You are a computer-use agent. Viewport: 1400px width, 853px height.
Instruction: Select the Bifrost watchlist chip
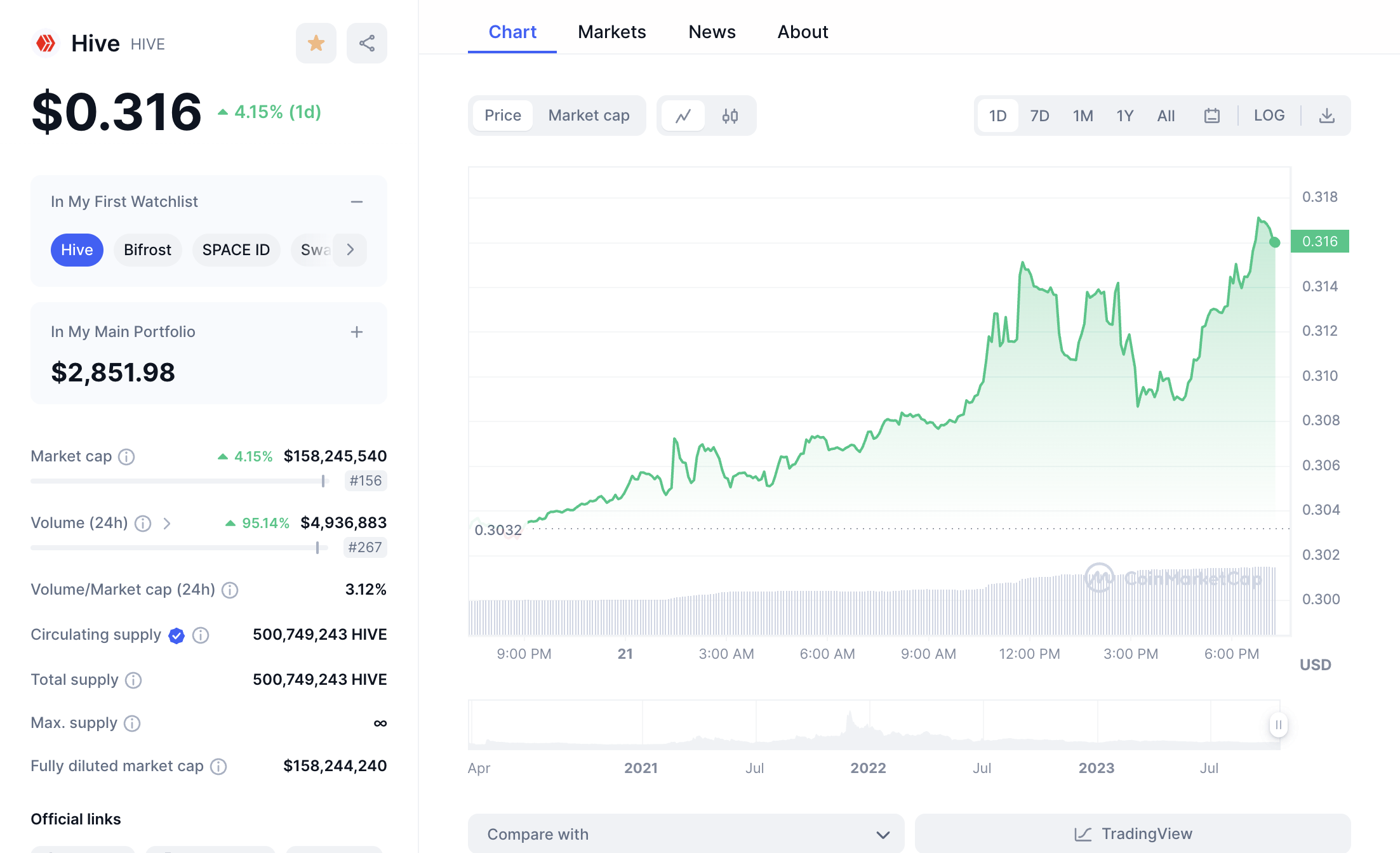147,250
